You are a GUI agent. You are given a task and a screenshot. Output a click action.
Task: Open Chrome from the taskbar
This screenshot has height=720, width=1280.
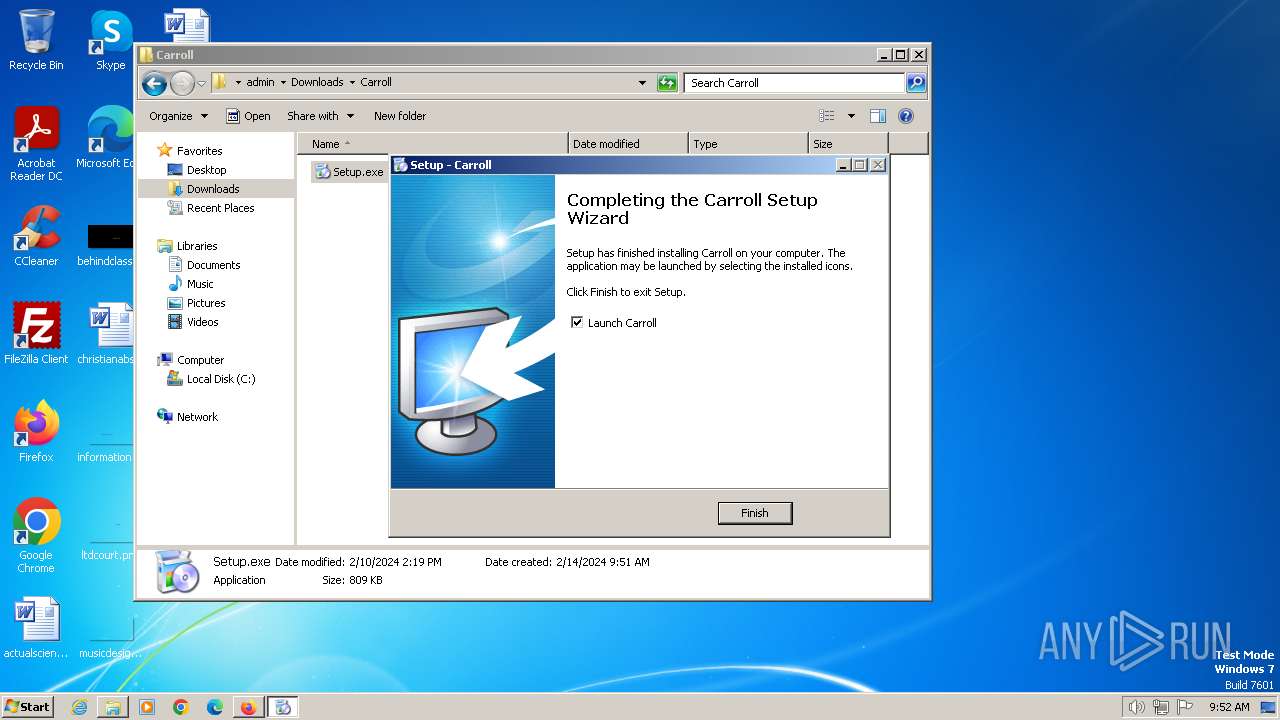pyautogui.click(x=181, y=707)
